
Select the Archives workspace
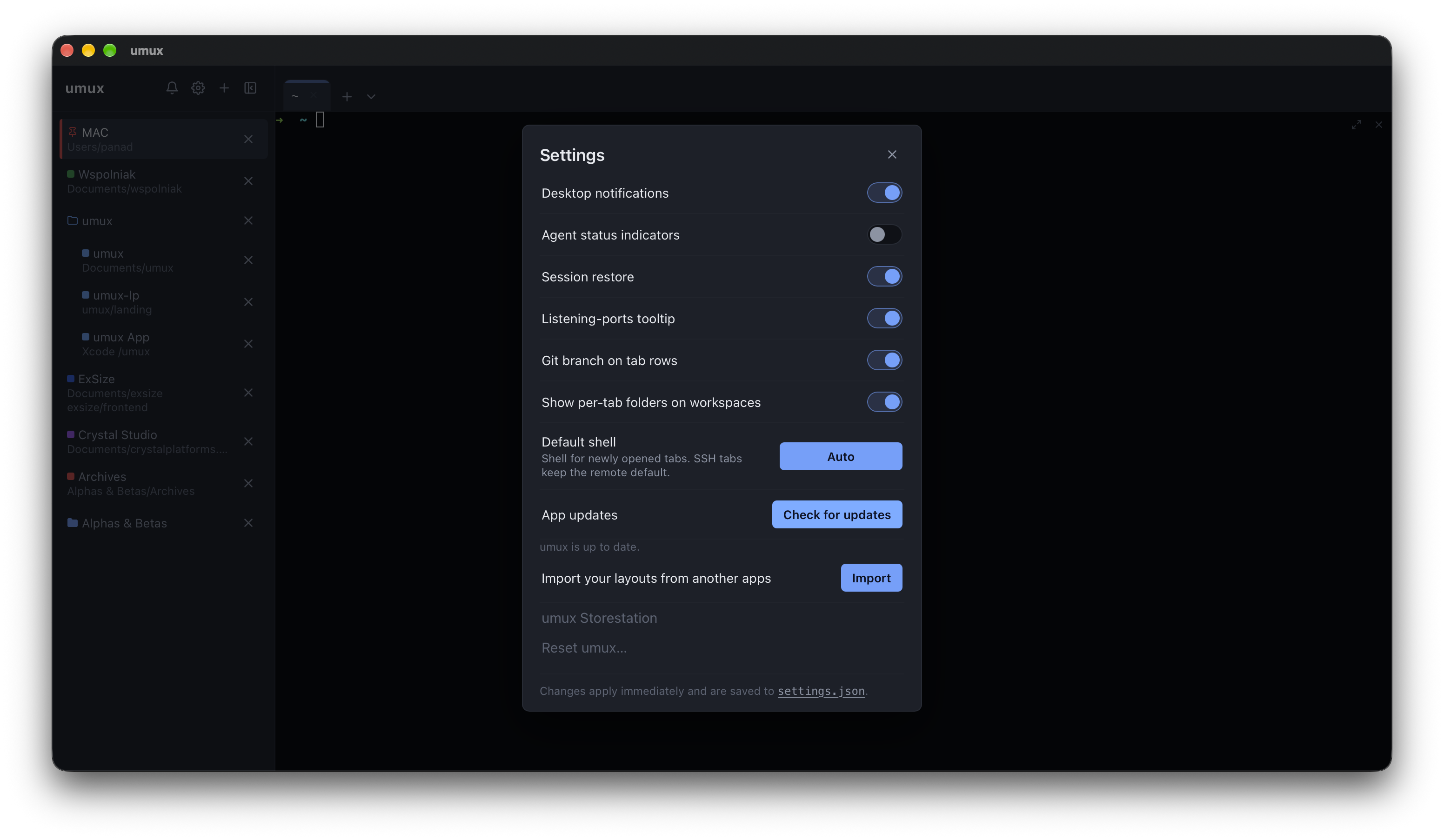[164, 483]
